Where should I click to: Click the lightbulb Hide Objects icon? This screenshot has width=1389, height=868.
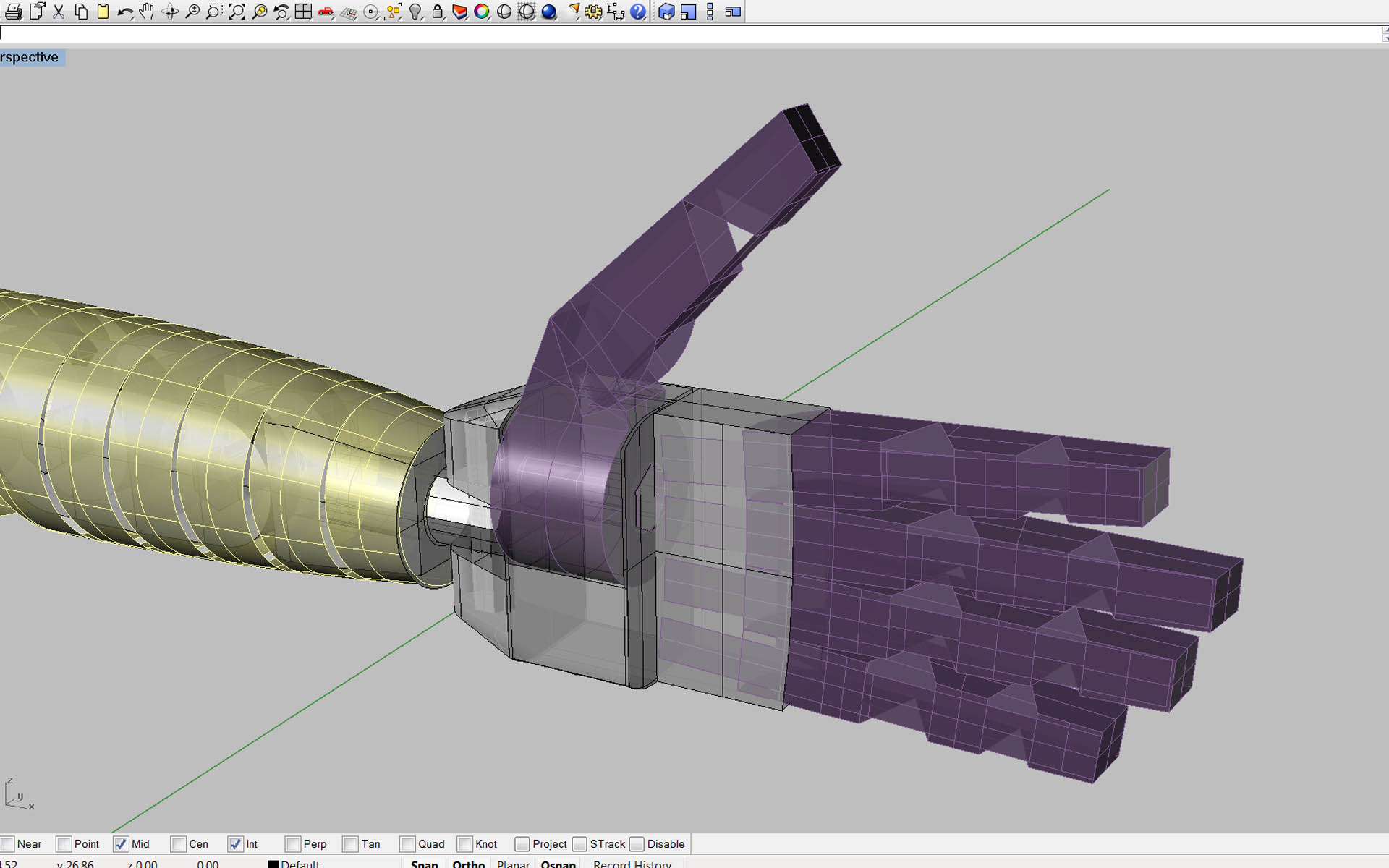415,12
